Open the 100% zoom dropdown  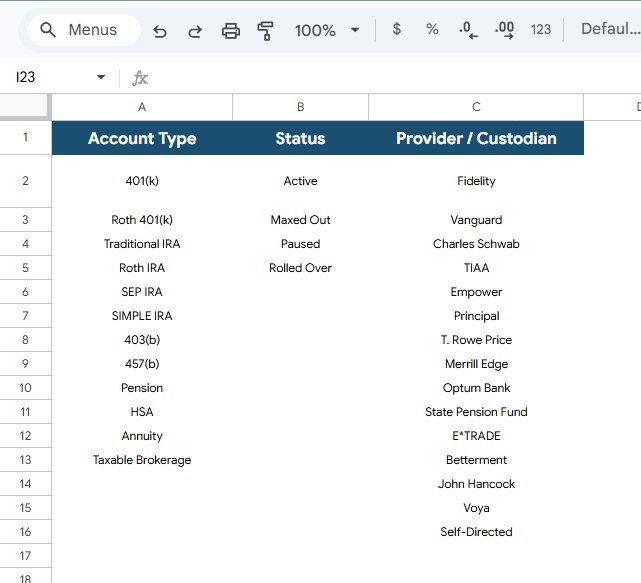point(327,30)
